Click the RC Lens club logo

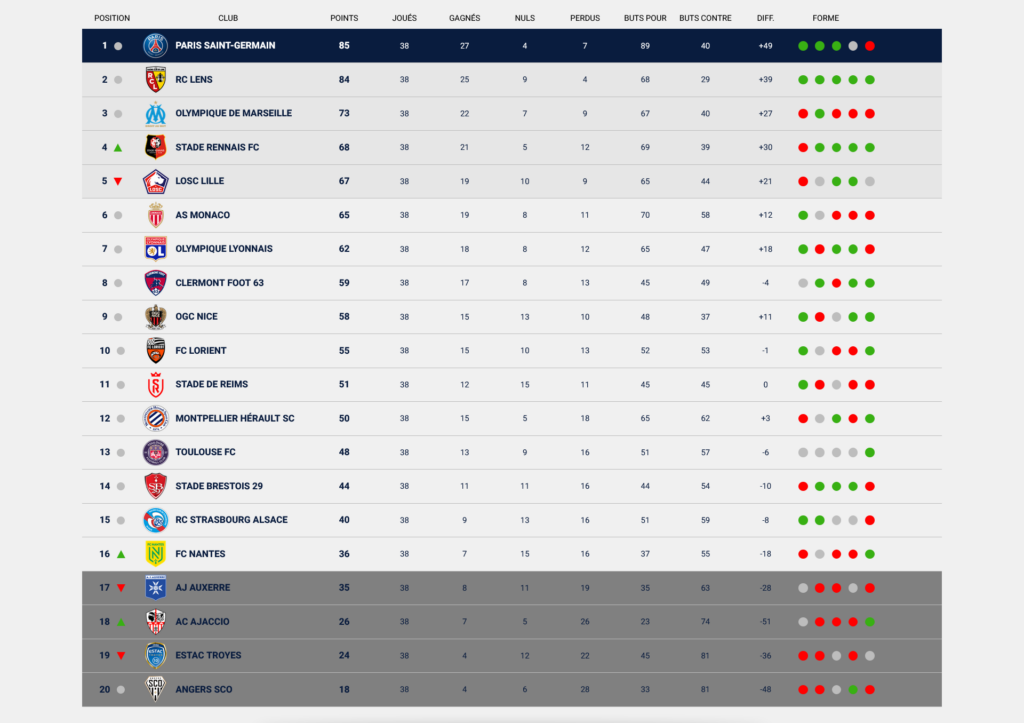click(x=155, y=80)
